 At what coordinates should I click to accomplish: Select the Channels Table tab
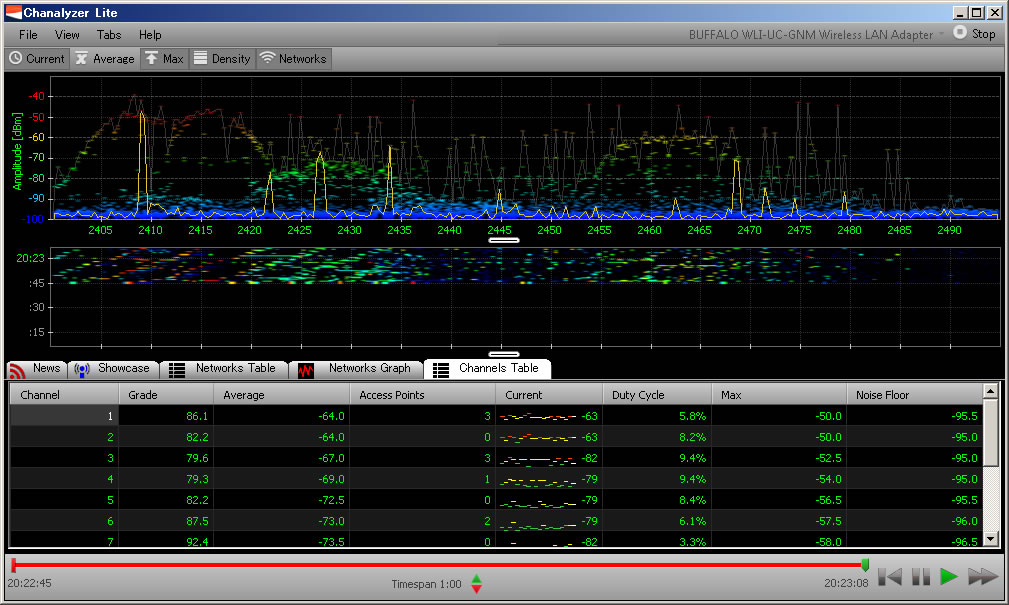[x=487, y=369]
